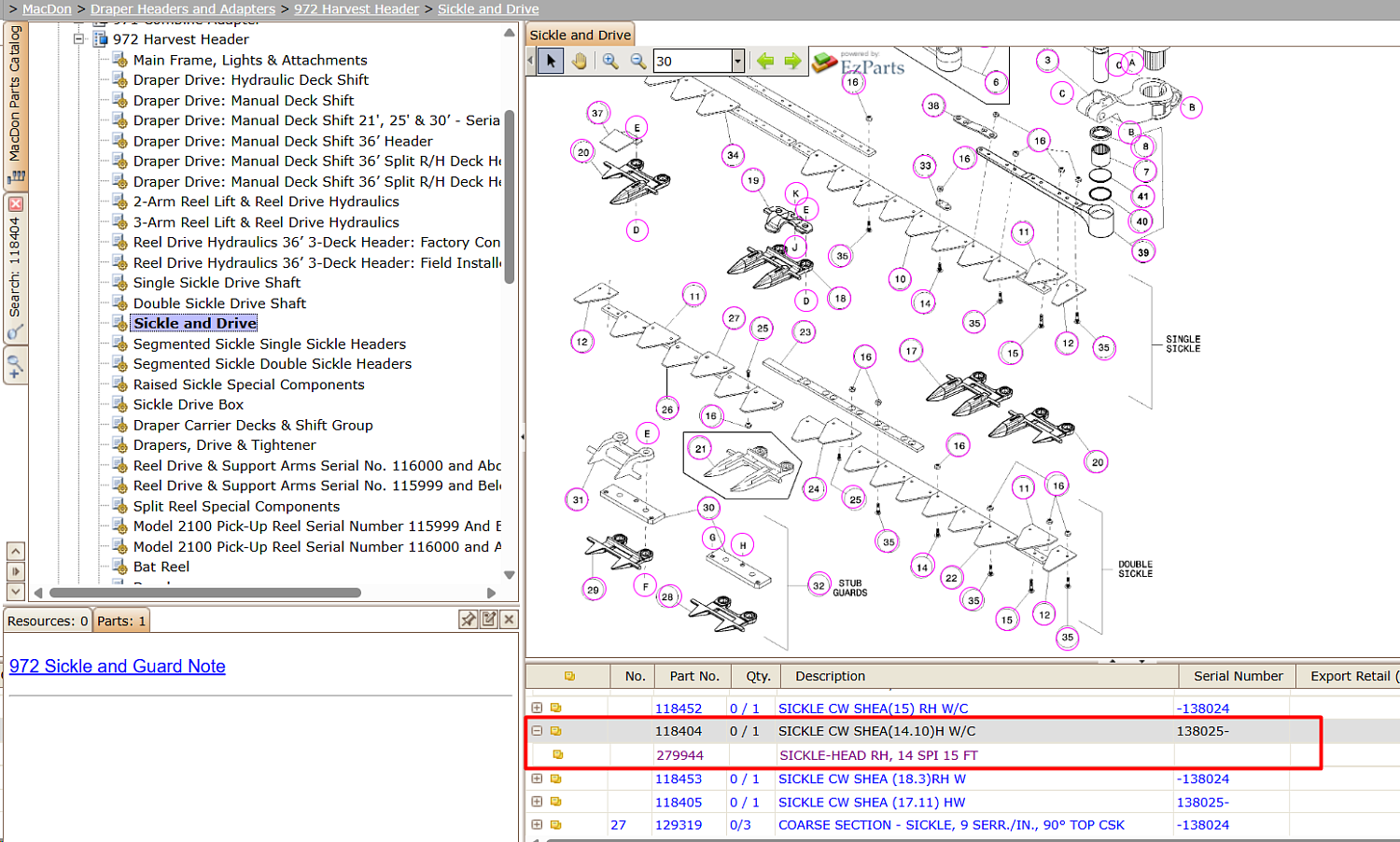The image size is (1400, 842).
Task: Select the Sickle and Drive diagram tab
Action: [x=580, y=35]
